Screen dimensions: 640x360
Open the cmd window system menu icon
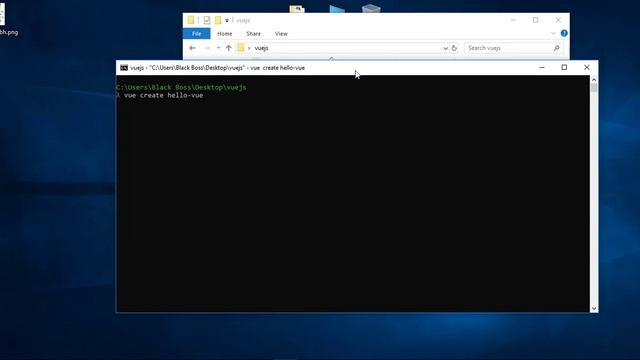coord(124,68)
